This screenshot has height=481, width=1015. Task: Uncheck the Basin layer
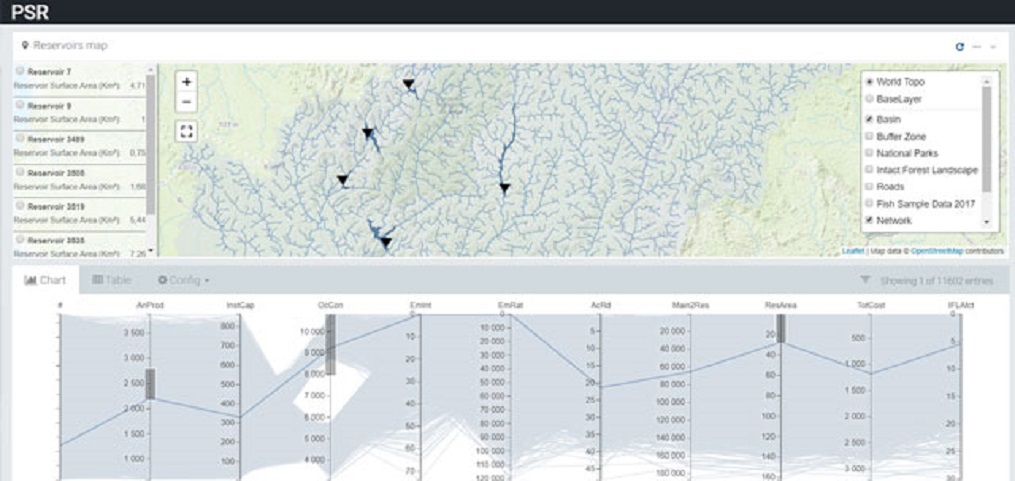tap(869, 118)
